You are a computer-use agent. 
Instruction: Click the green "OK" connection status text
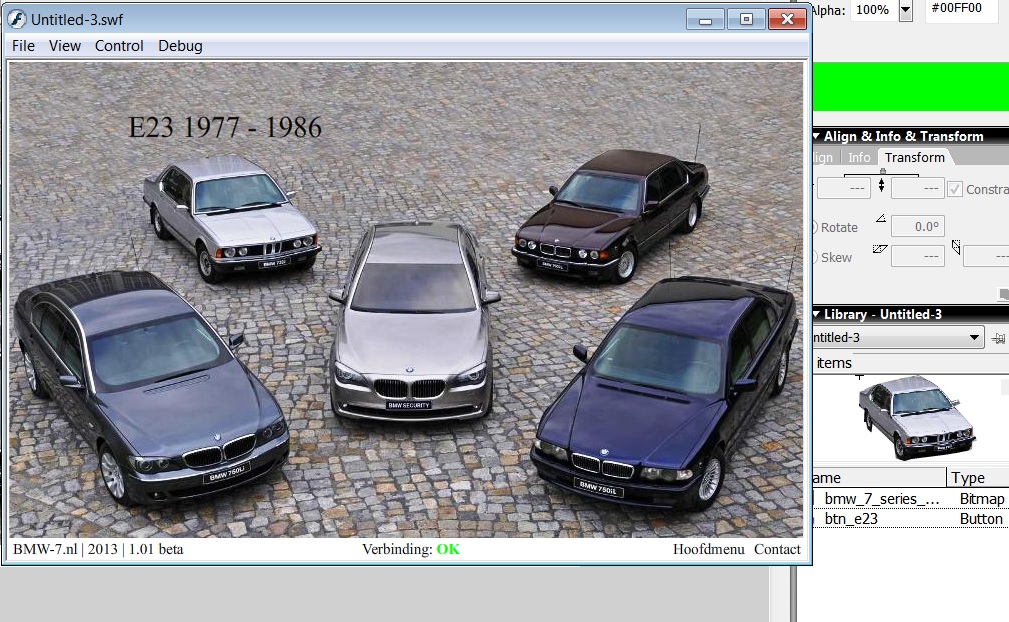[x=448, y=549]
